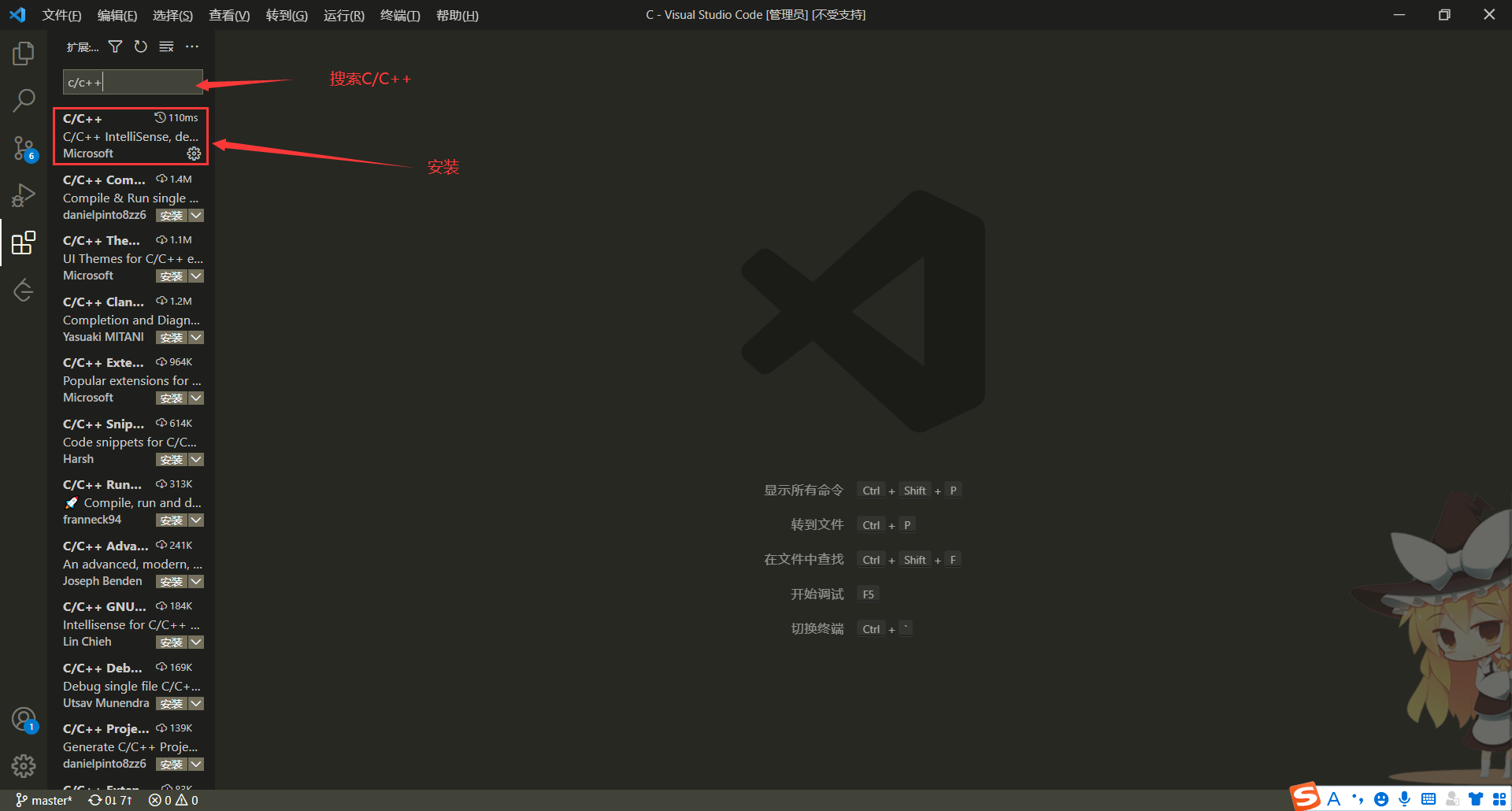Open problems indicator showing 0 errors 0 warnings
Screen dimensions: 1512x811
173,801
